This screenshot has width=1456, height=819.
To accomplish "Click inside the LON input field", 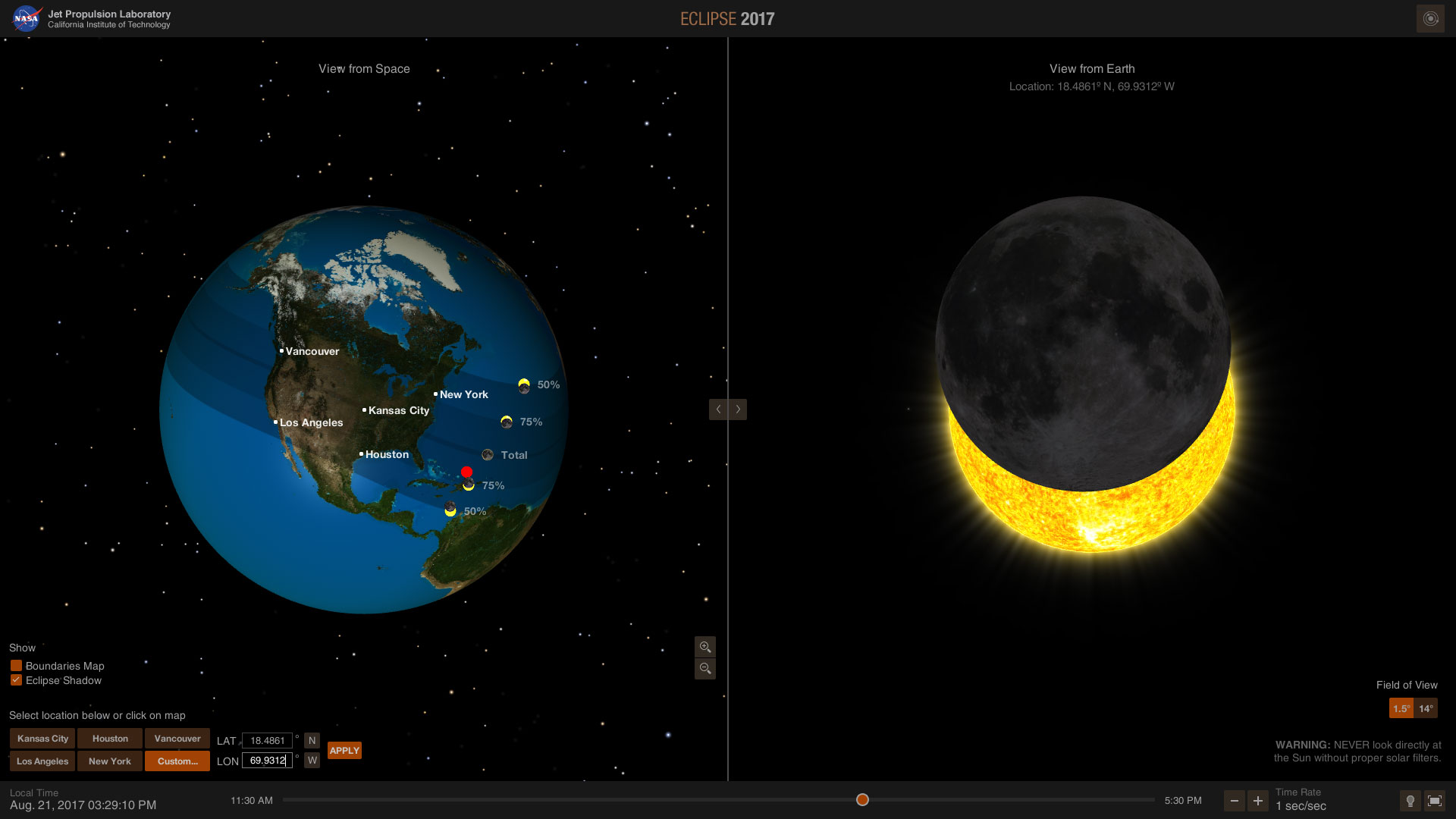I will coord(267,760).
